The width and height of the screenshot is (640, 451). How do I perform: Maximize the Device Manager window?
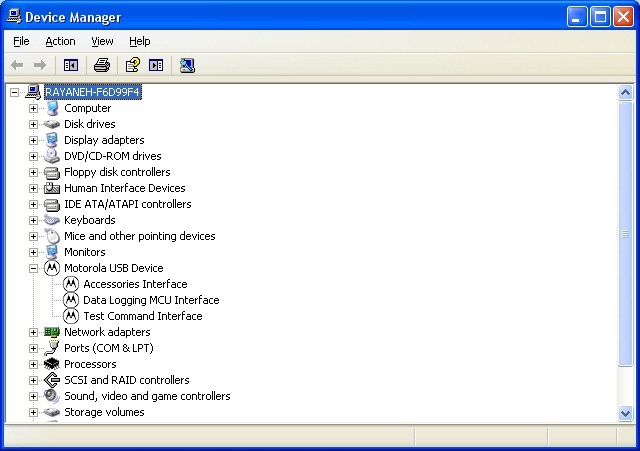600,17
